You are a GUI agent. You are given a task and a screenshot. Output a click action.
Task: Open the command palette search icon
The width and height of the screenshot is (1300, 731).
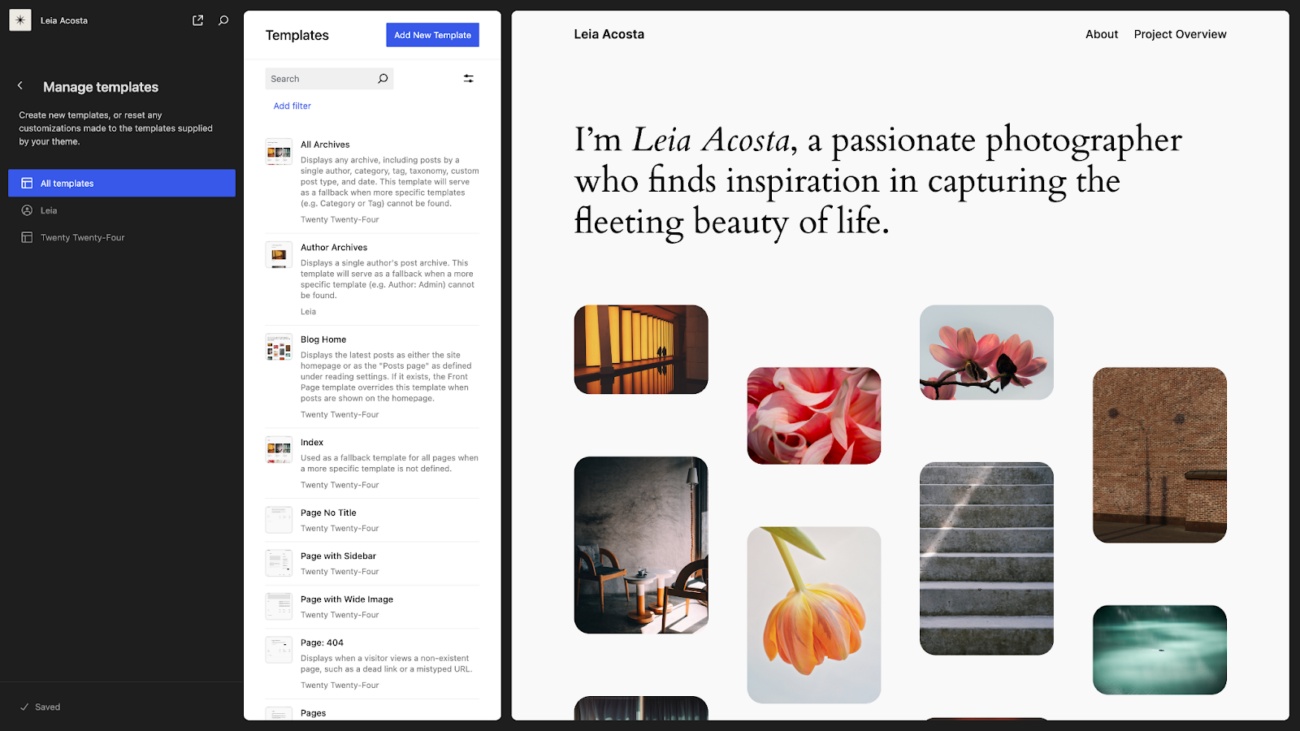click(223, 20)
